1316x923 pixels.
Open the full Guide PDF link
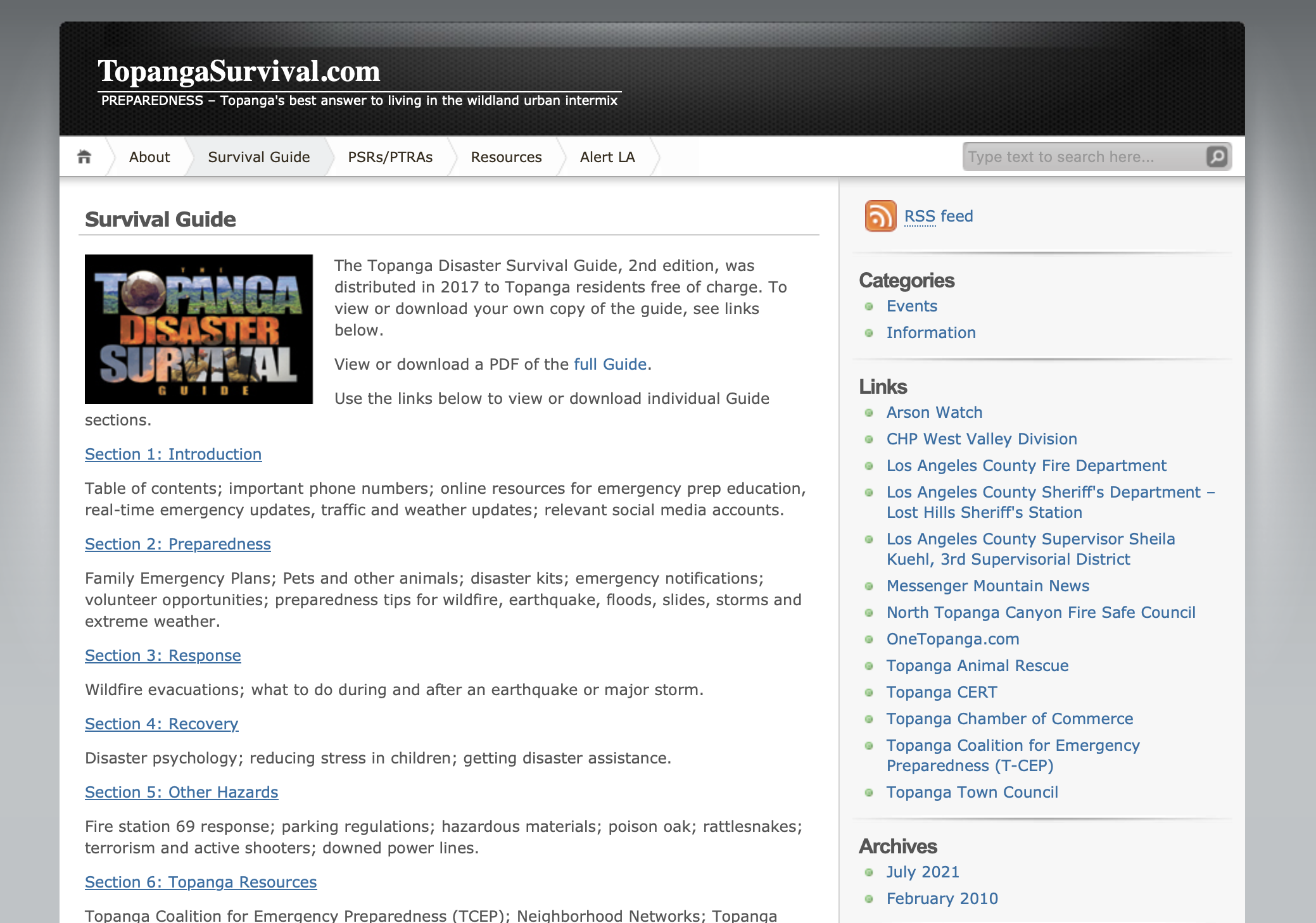[610, 364]
